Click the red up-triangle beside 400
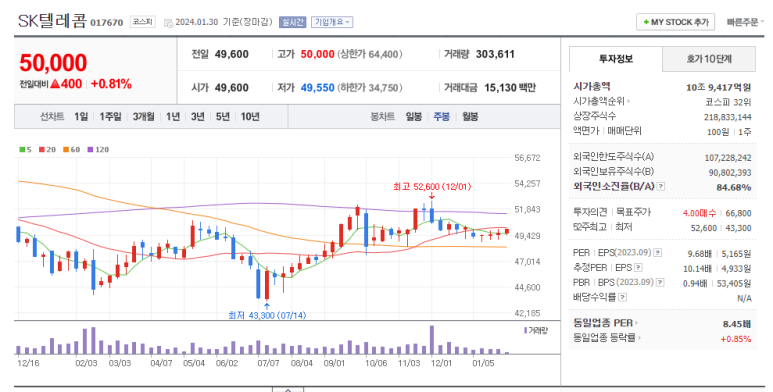The image size is (773, 392). point(55,84)
